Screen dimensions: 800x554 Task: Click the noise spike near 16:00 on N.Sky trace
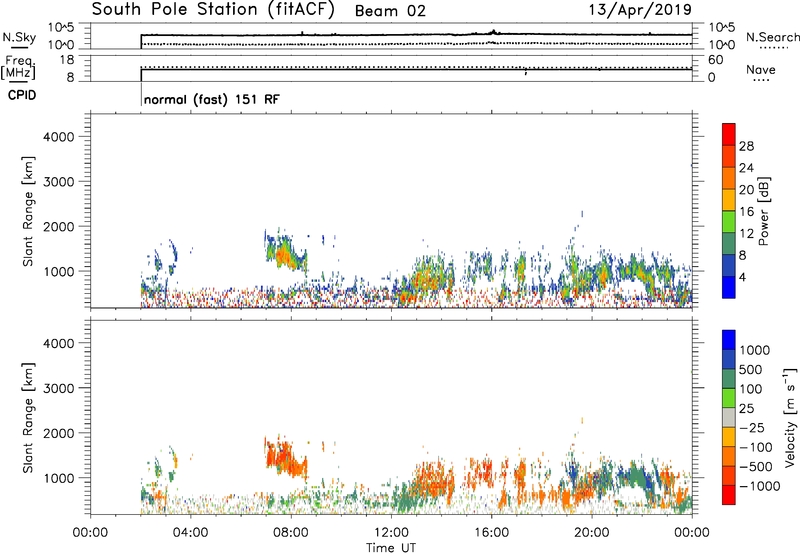[493, 32]
